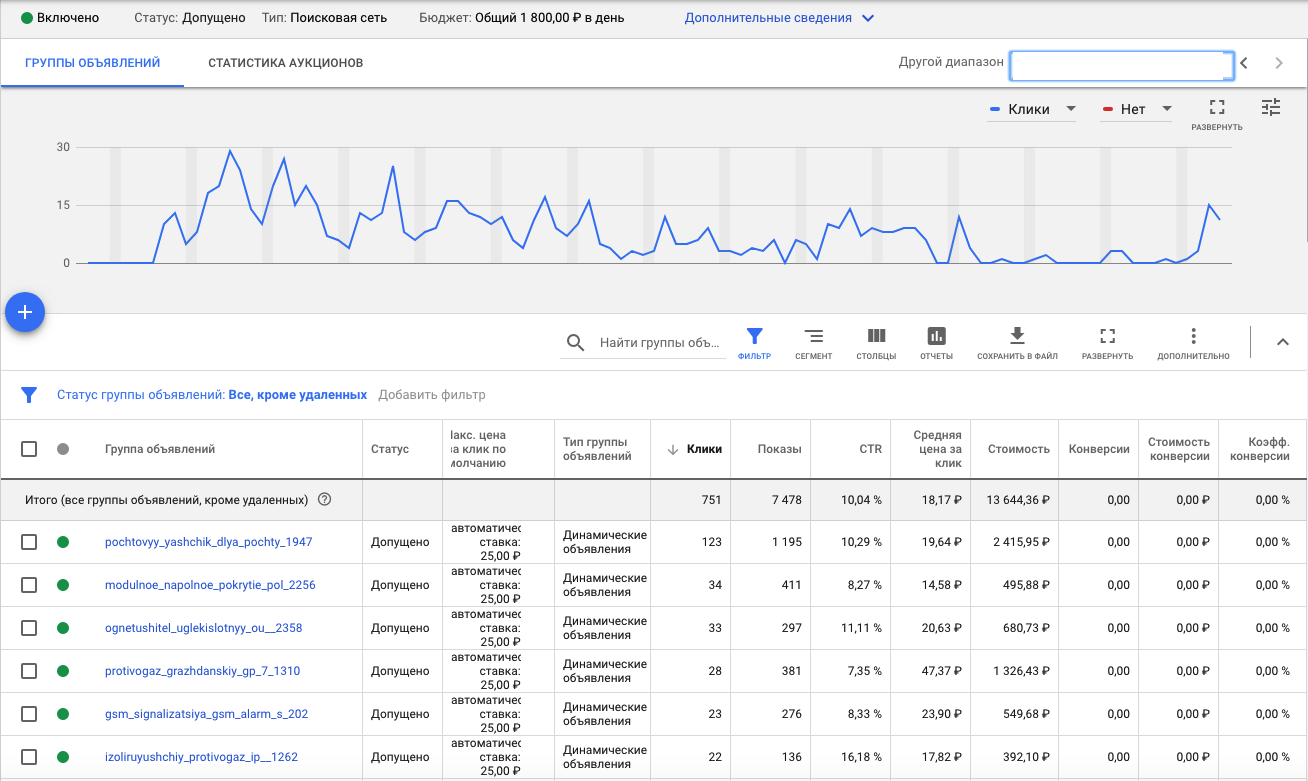The image size is (1308, 781).
Task: Click the blue plus create button
Action: pyautogui.click(x=25, y=312)
